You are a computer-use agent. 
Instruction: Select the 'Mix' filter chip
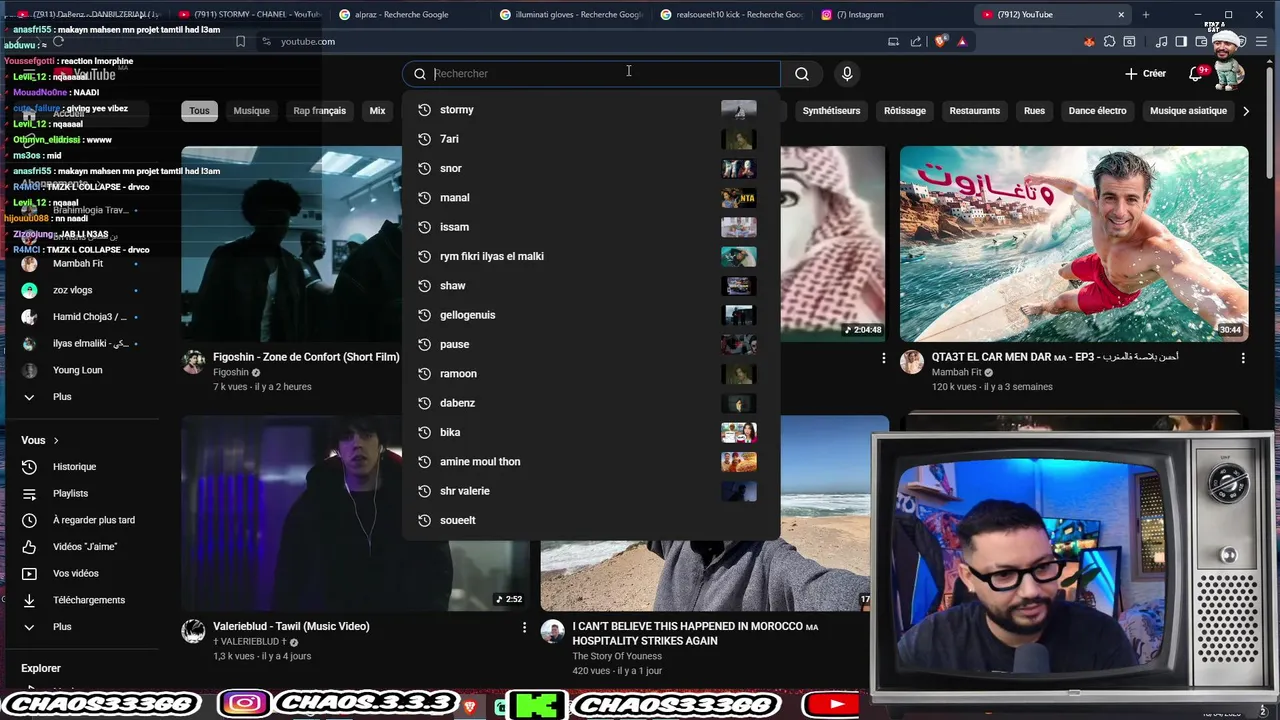[x=377, y=111]
